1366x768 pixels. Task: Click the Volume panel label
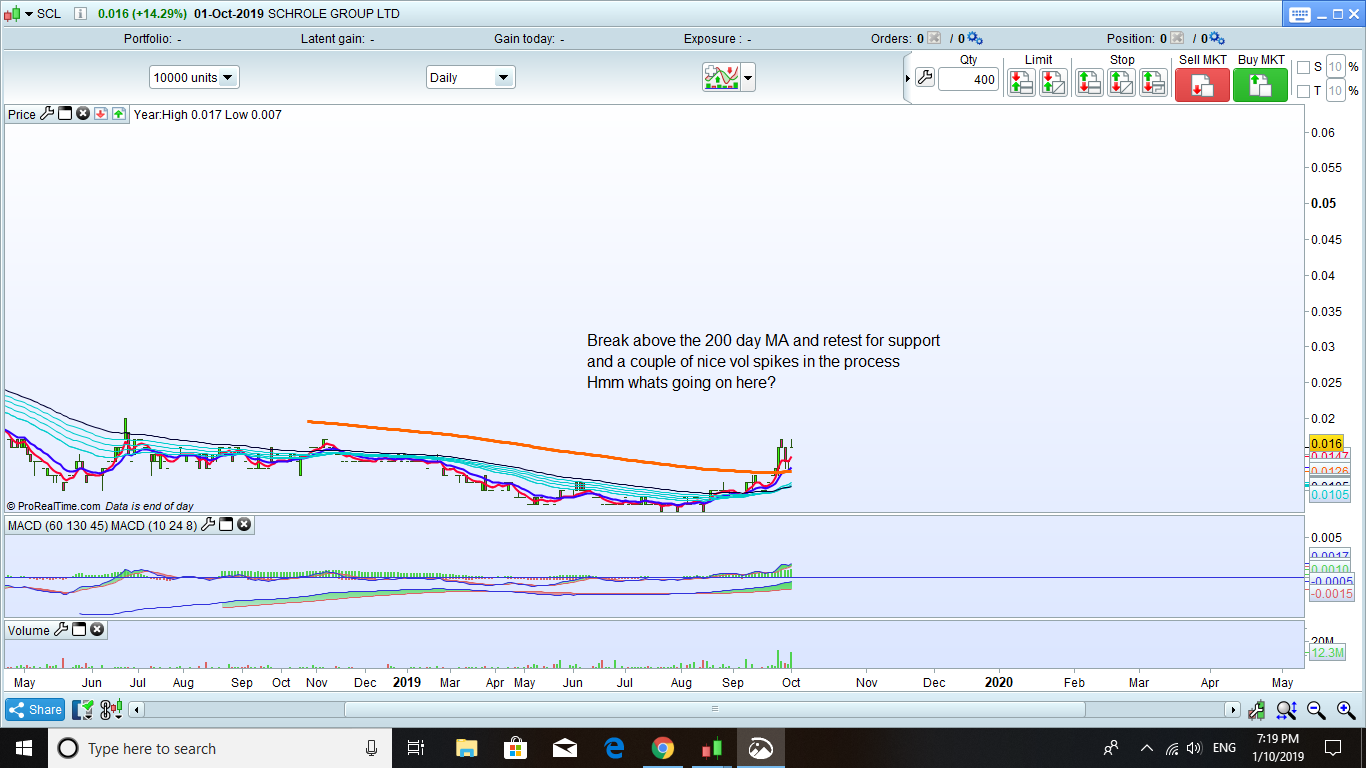pyautogui.click(x=29, y=630)
